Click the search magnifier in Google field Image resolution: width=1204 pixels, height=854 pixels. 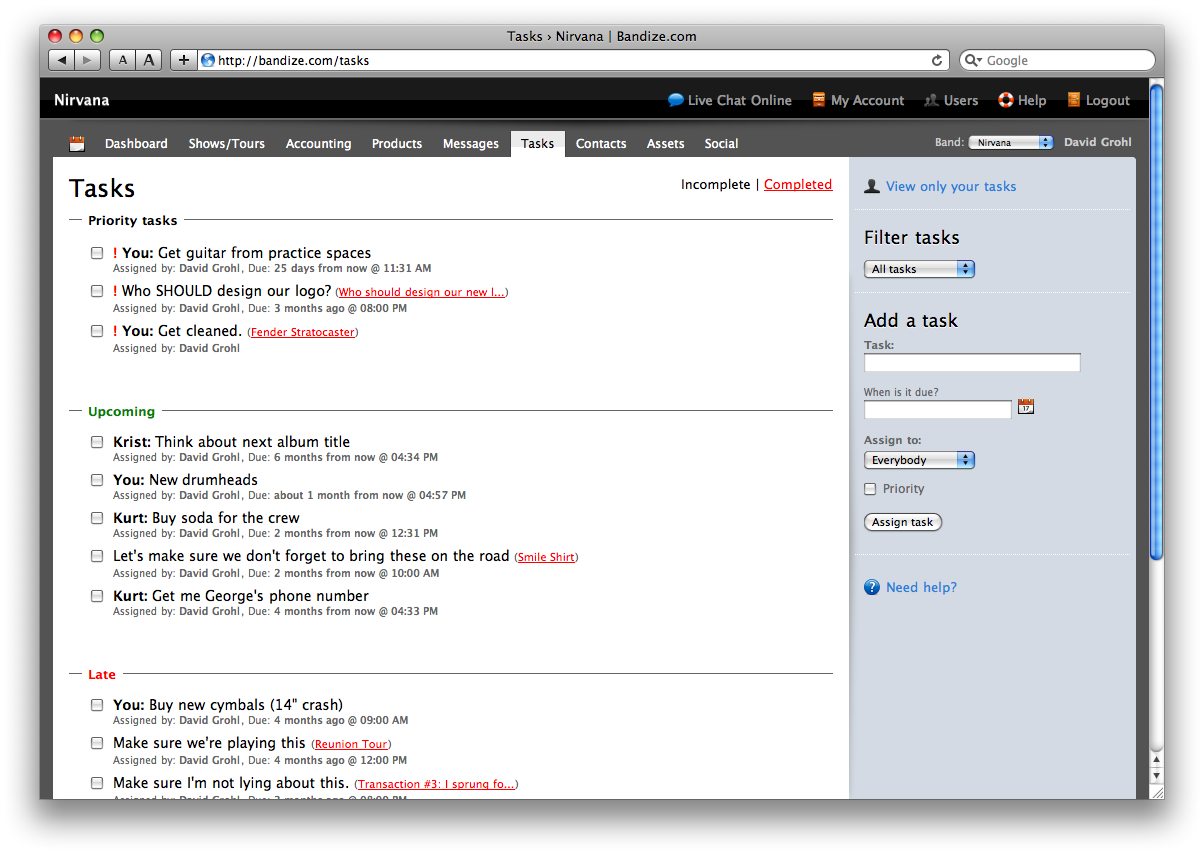pos(973,60)
